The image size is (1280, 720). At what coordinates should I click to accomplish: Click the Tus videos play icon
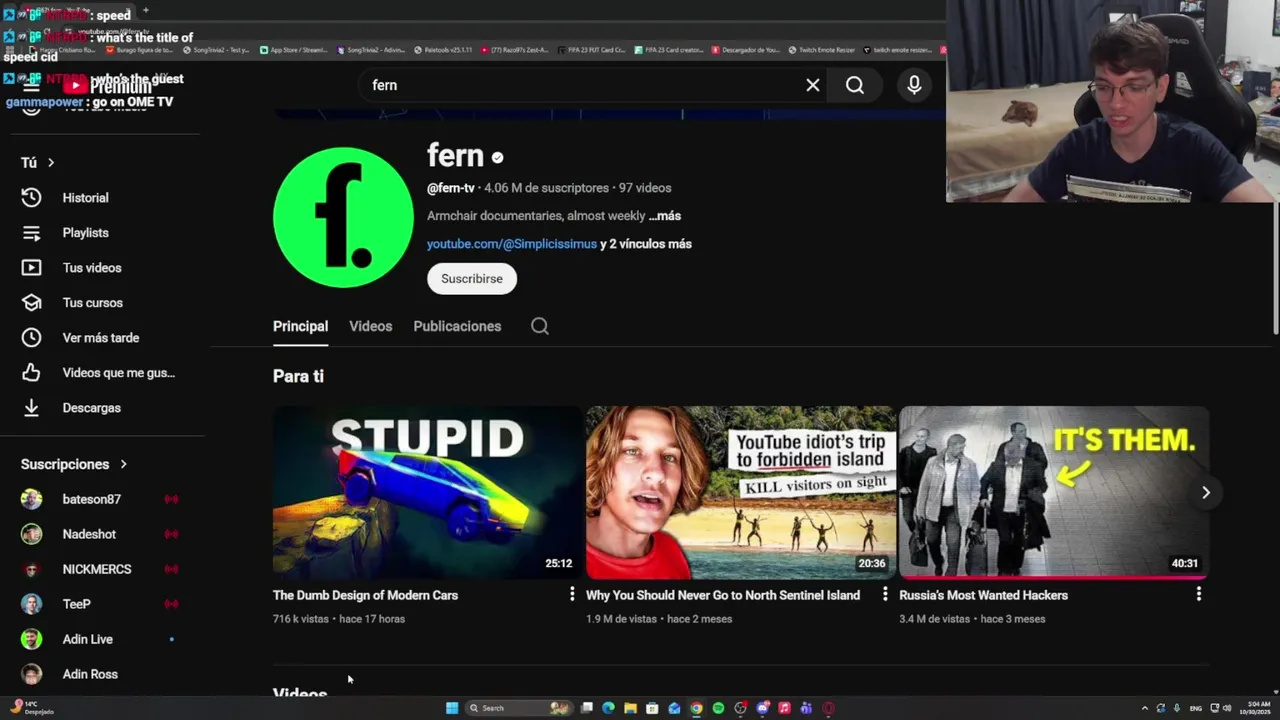[x=31, y=268]
